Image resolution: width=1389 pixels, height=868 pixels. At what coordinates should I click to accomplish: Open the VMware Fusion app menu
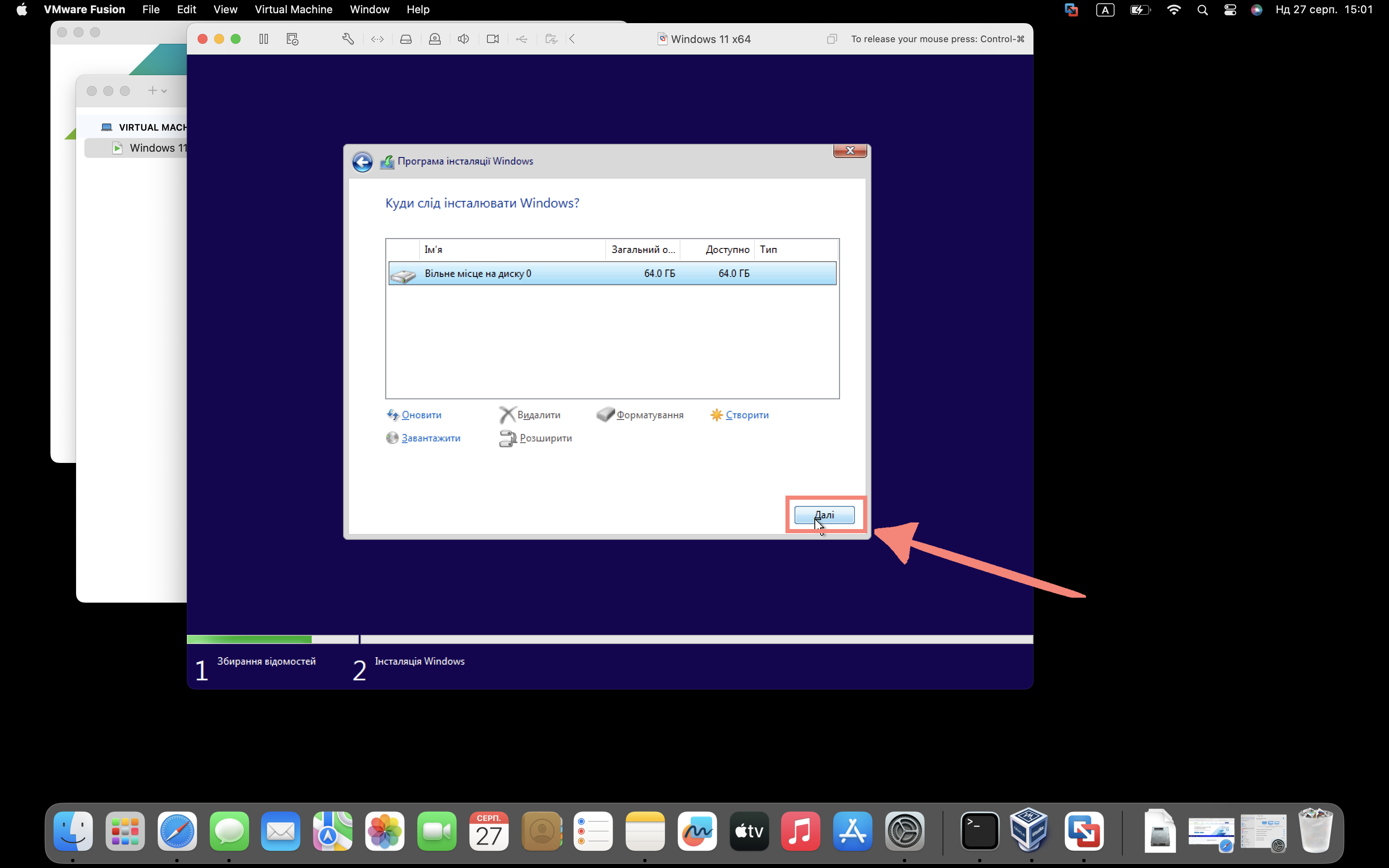click(84, 9)
